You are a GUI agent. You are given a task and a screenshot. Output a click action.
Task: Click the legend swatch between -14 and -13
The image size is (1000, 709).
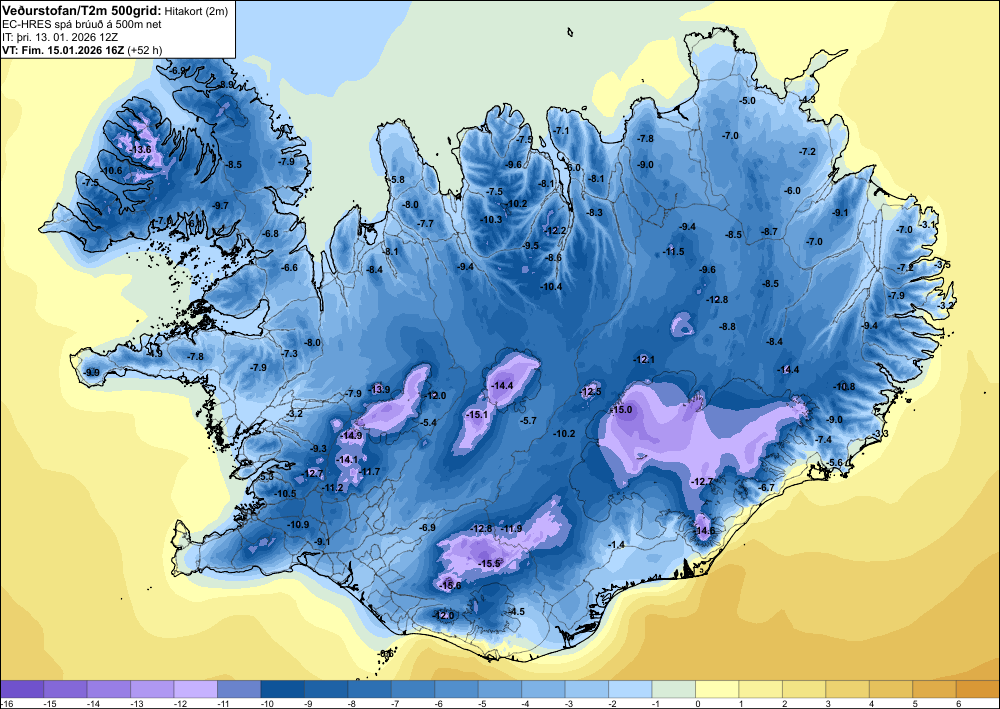[x=109, y=689]
